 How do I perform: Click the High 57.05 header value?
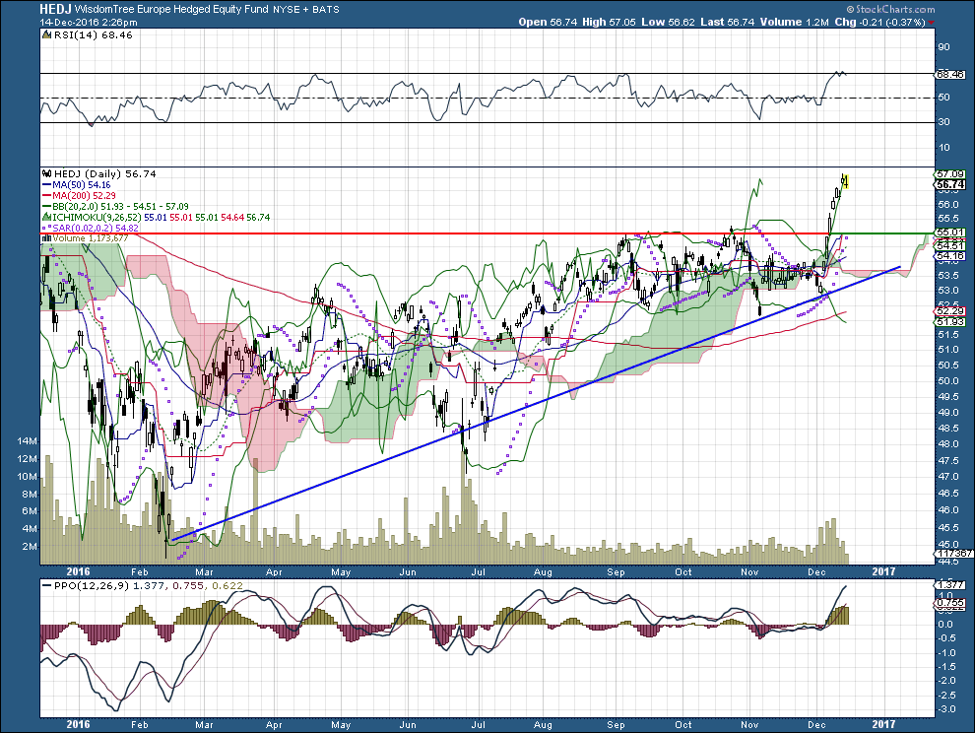pos(609,22)
